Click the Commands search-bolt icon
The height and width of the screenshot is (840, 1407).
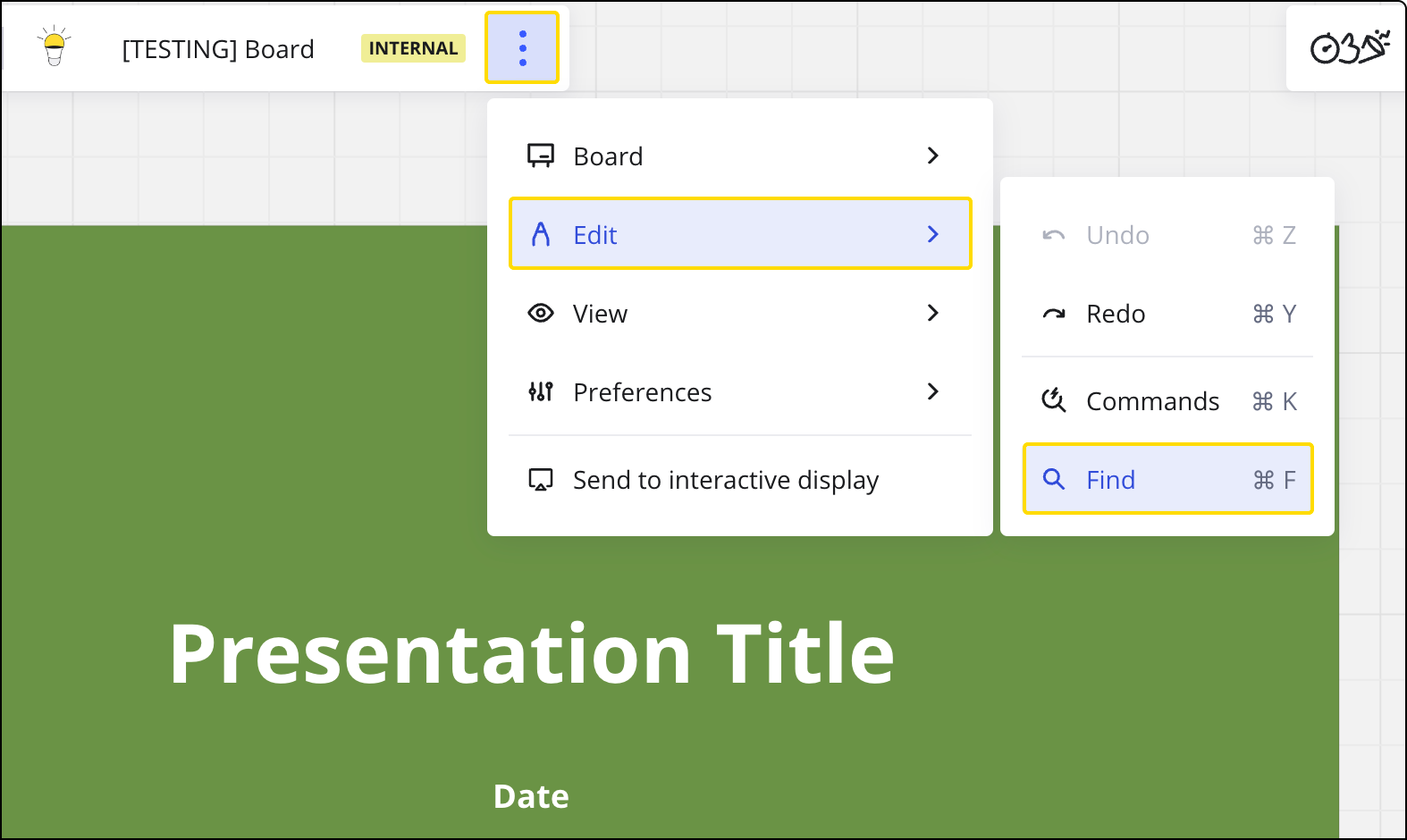[x=1054, y=401]
